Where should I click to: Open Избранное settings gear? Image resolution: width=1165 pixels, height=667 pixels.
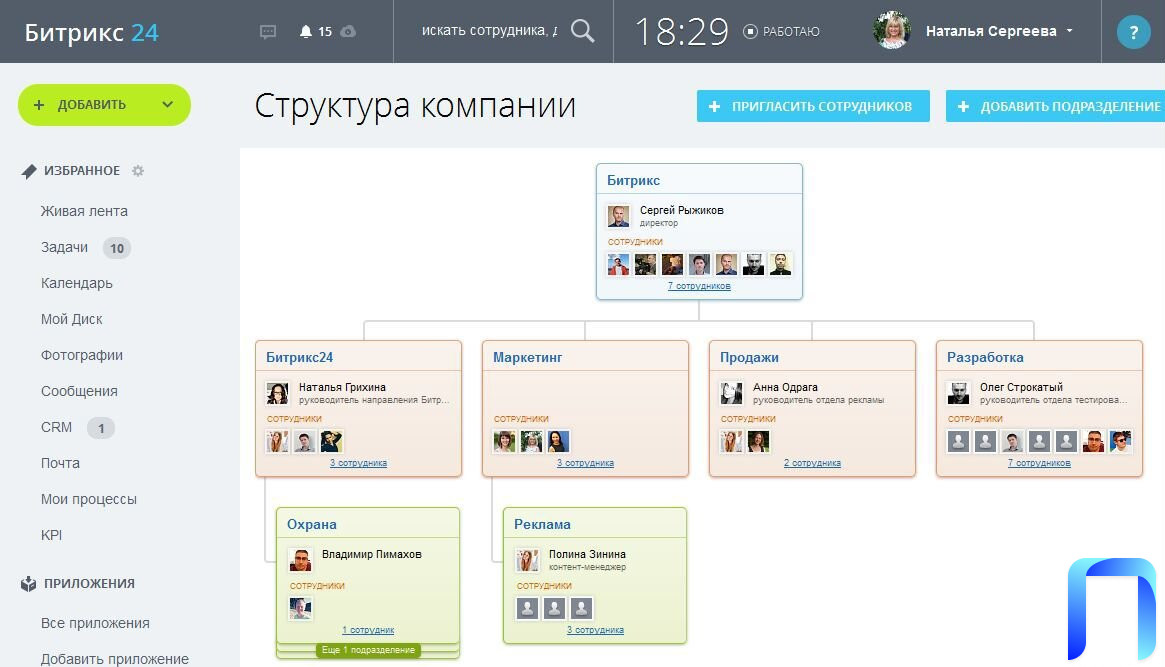(137, 171)
